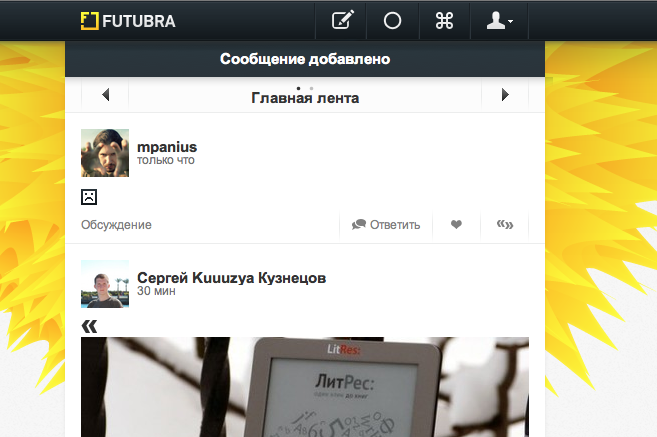Open Обсуждение discussion link

click(116, 225)
